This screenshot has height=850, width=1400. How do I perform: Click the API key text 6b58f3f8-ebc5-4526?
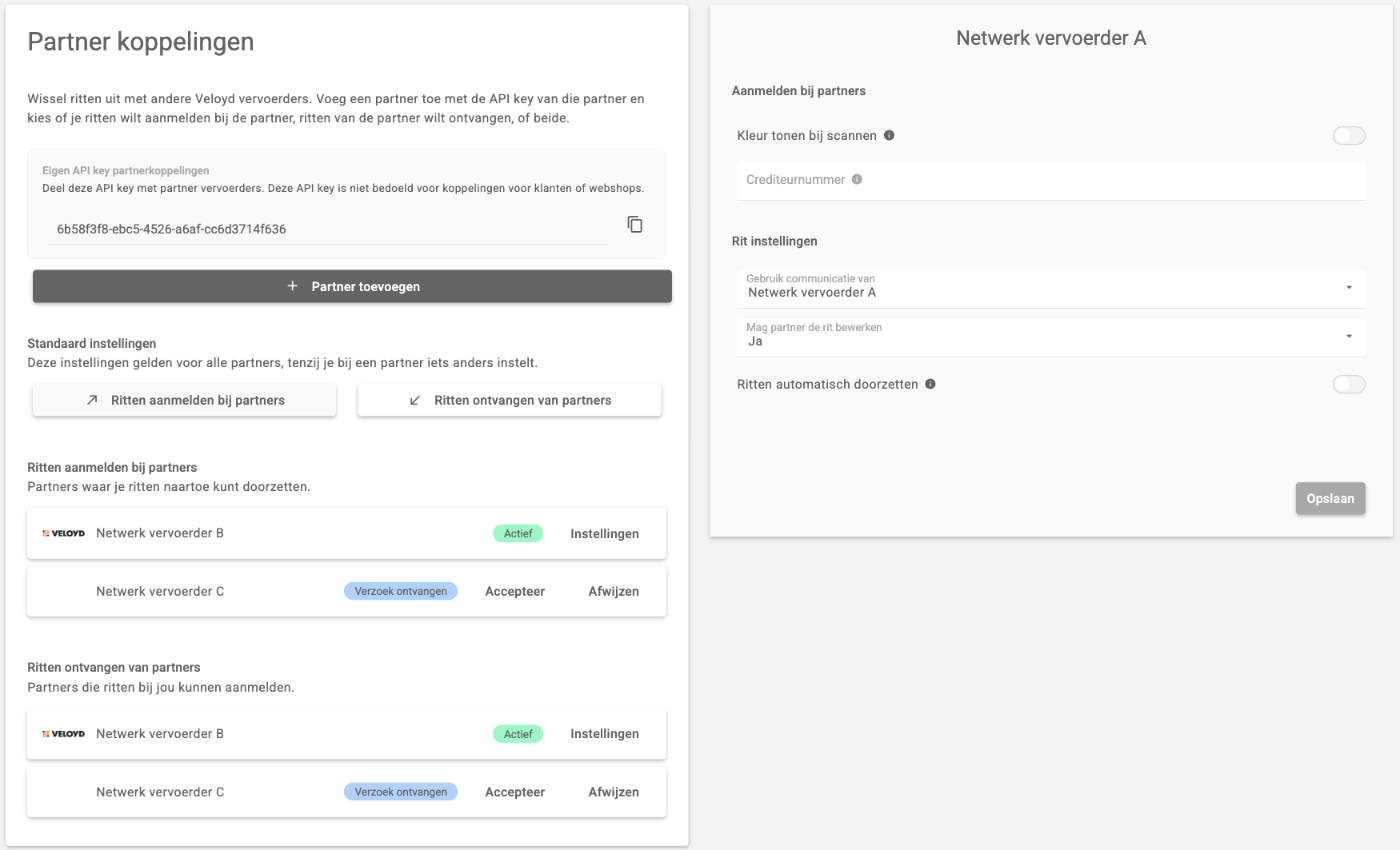(171, 229)
